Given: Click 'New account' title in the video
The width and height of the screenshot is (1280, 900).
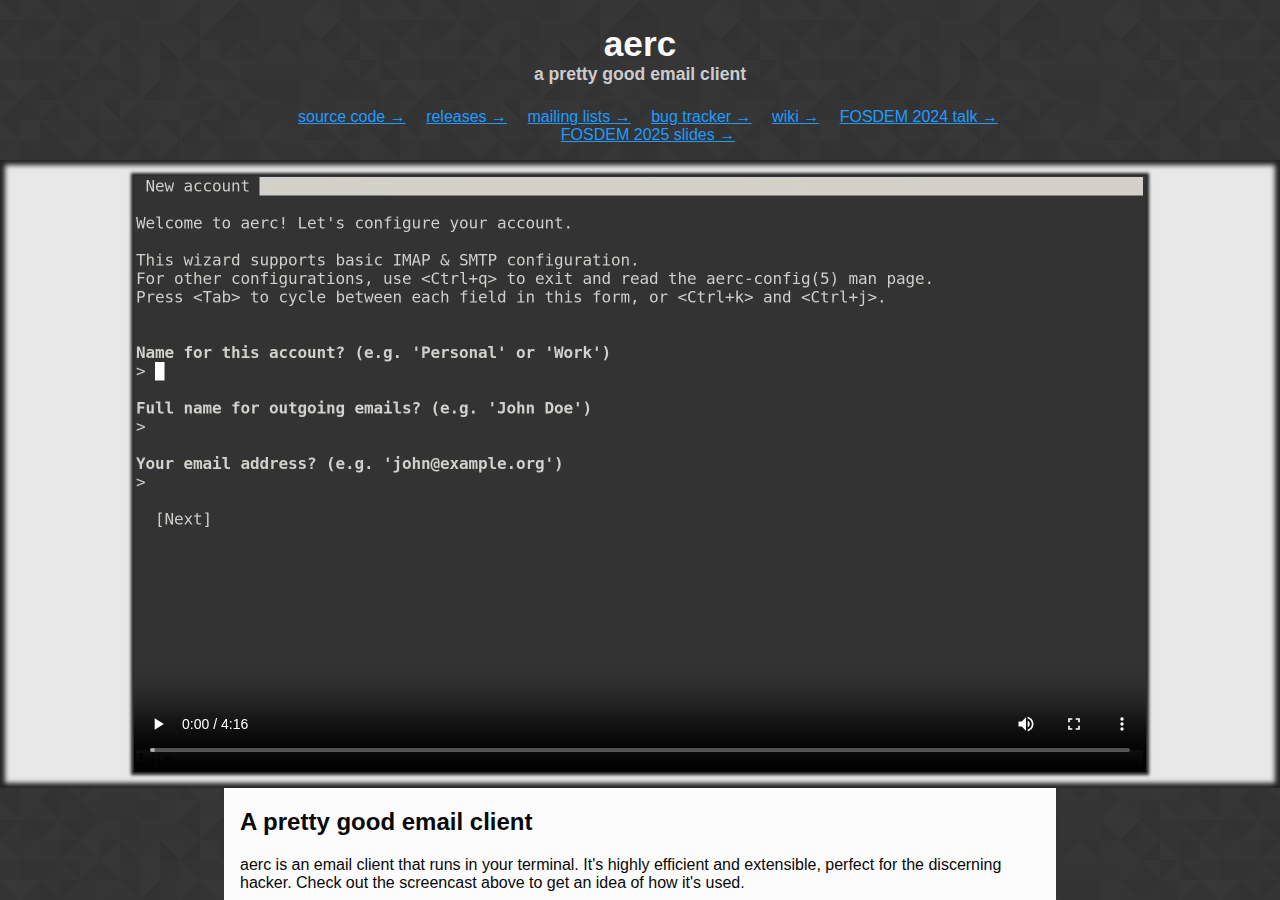Looking at the screenshot, I should [x=197, y=186].
